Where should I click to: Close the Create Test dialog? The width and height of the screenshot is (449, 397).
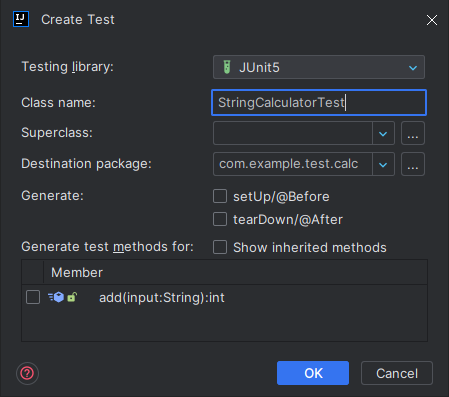432,20
